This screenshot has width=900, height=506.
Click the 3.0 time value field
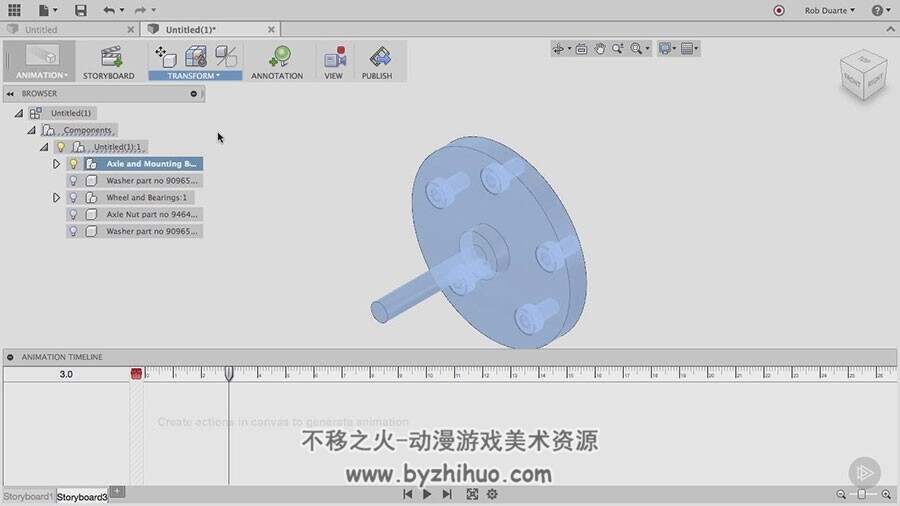tap(66, 374)
